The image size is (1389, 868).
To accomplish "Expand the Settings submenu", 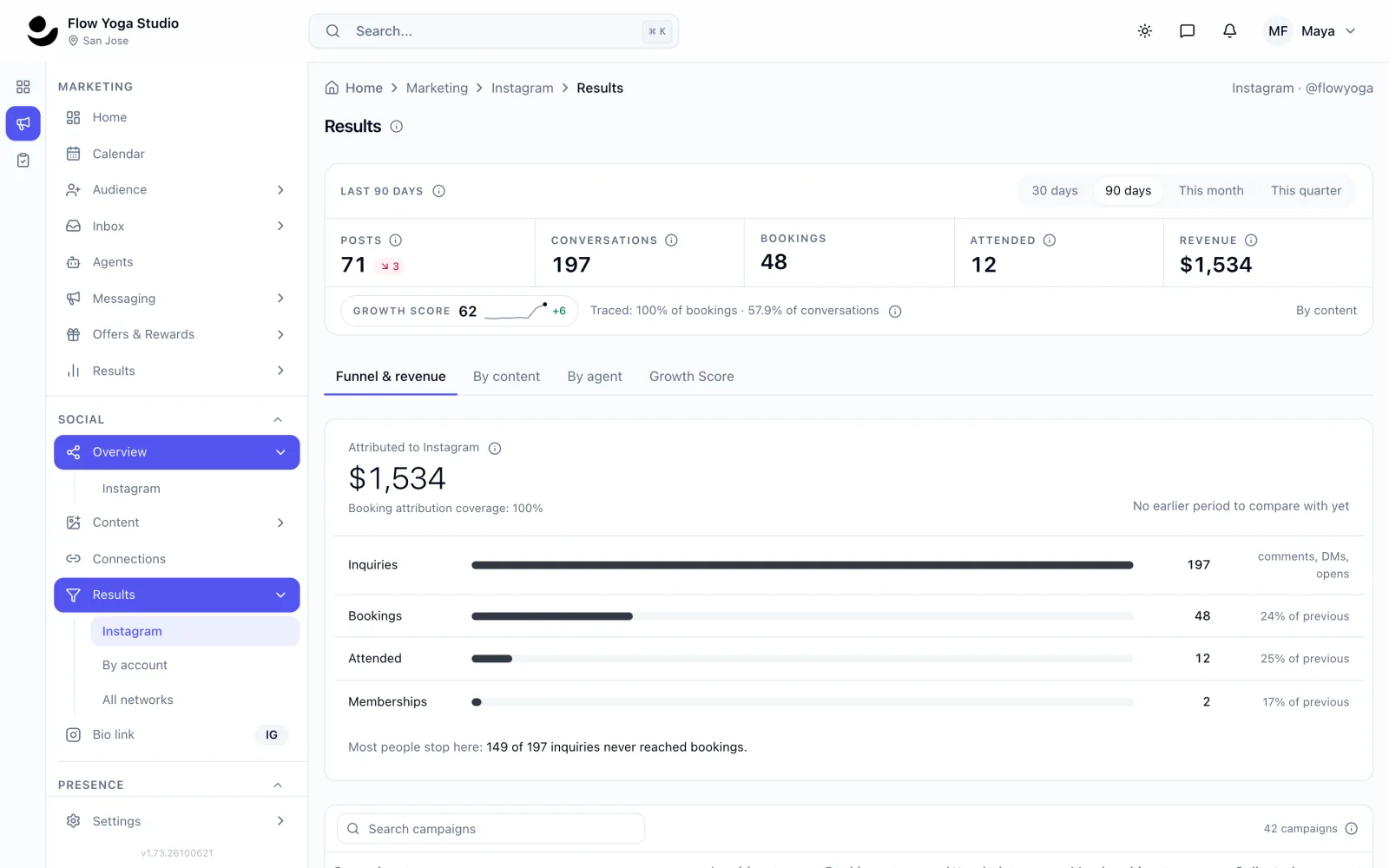I will (x=280, y=821).
